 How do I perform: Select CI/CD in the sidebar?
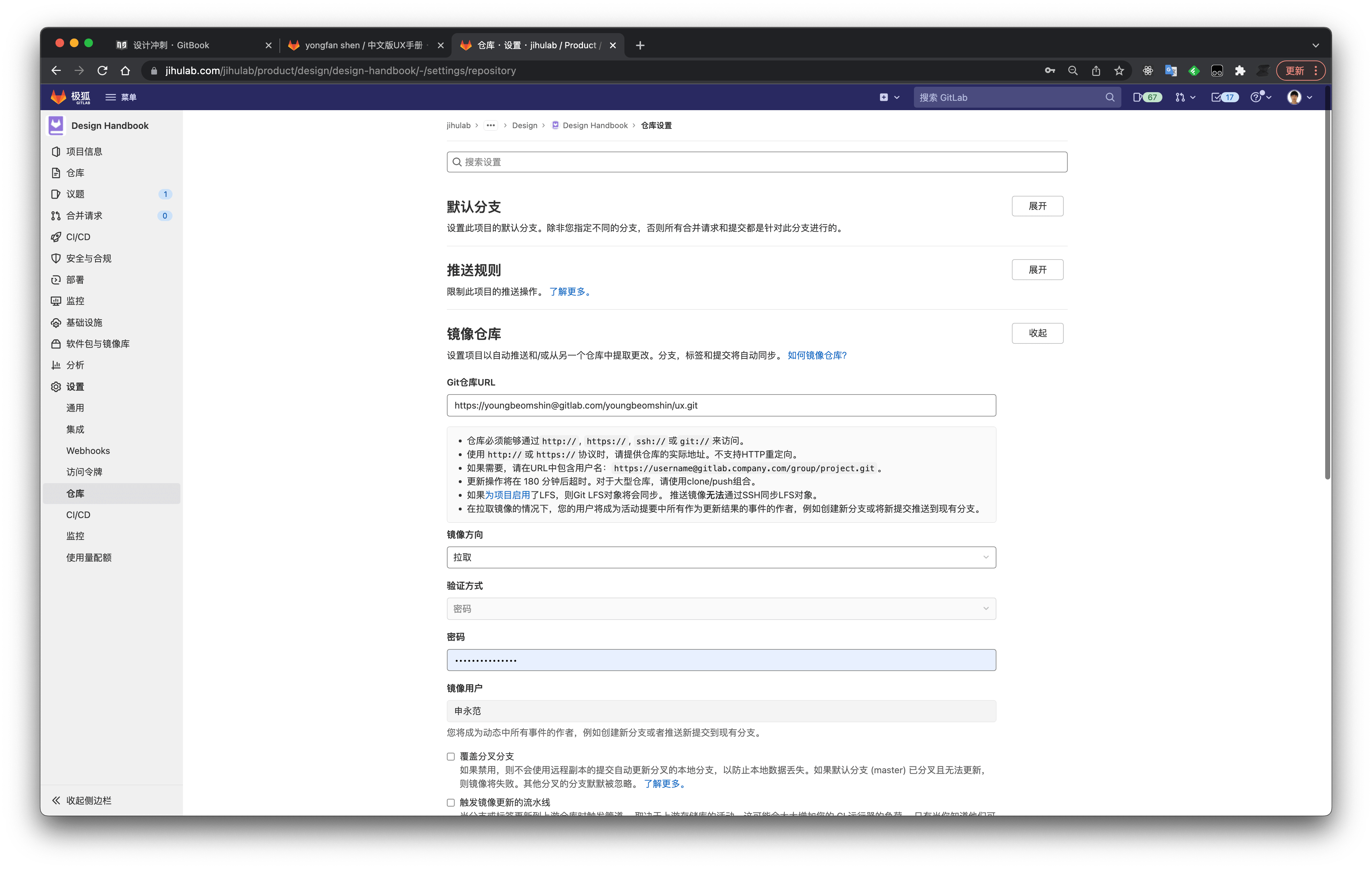click(x=78, y=237)
